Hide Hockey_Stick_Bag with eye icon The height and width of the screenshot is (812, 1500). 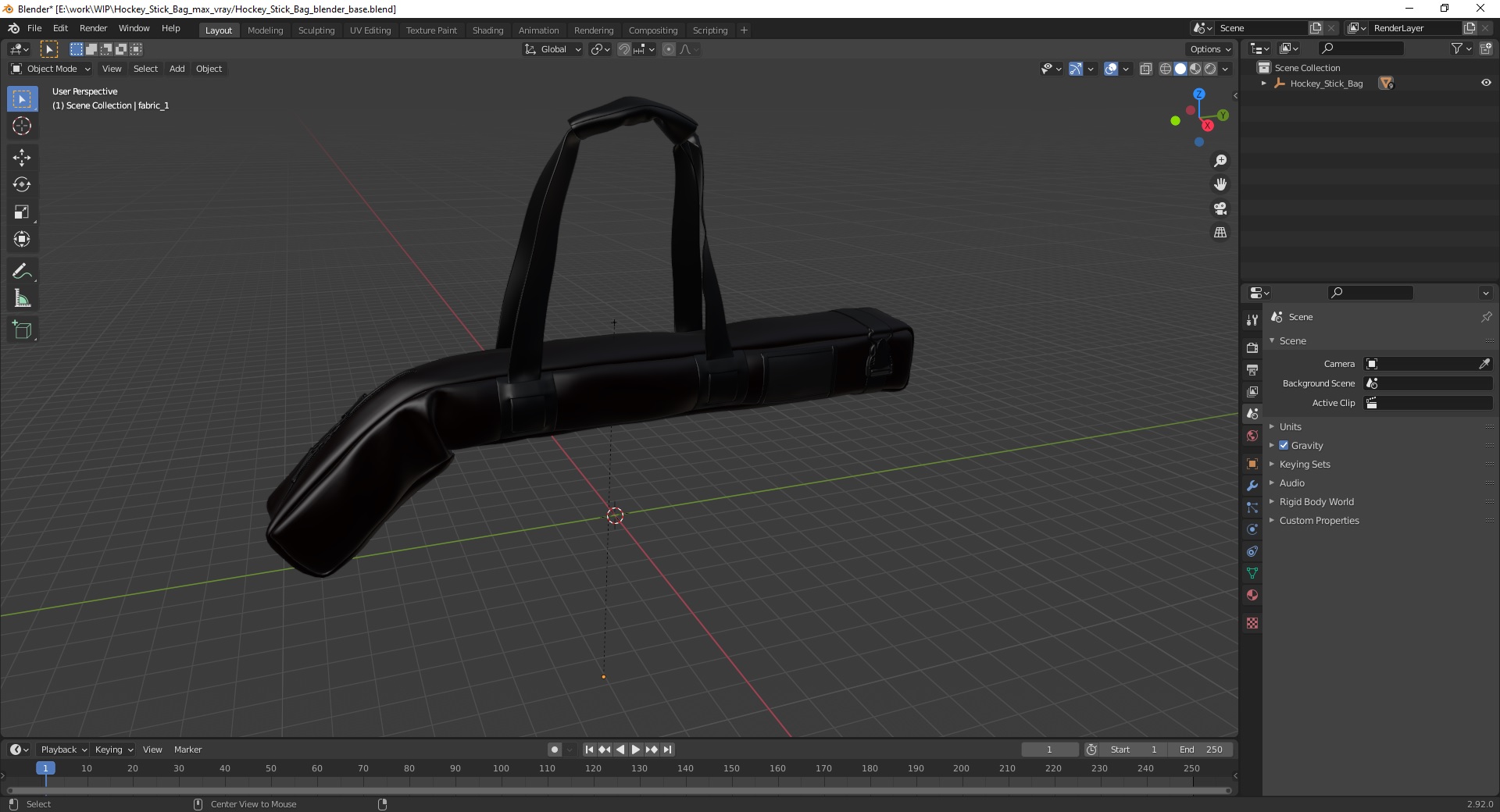click(x=1486, y=83)
